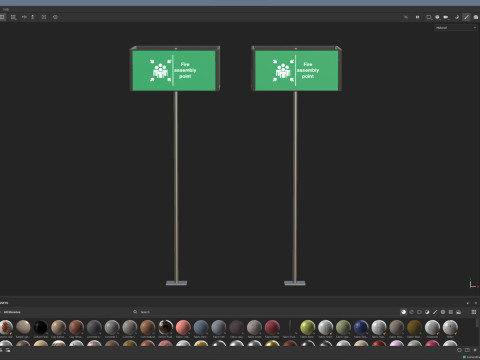Click the dotted grid icon in top-left toolbar

(x=13, y=17)
